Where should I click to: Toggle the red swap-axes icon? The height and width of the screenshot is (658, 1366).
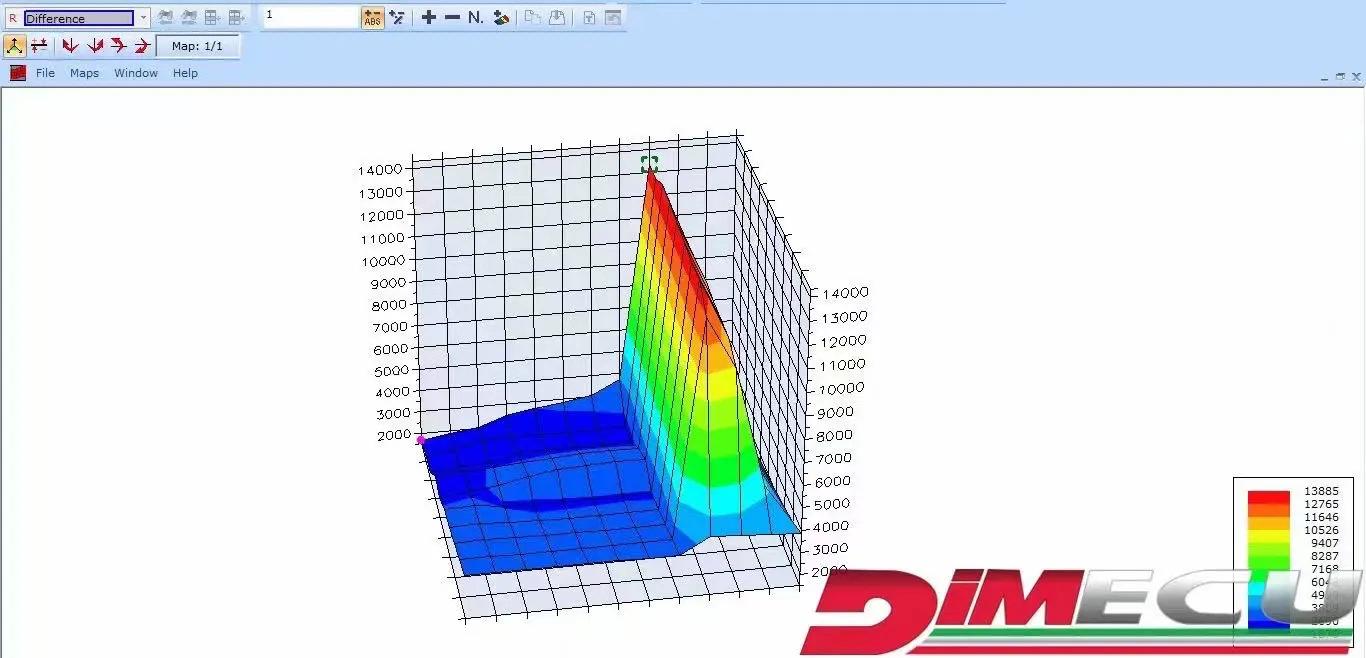point(40,45)
